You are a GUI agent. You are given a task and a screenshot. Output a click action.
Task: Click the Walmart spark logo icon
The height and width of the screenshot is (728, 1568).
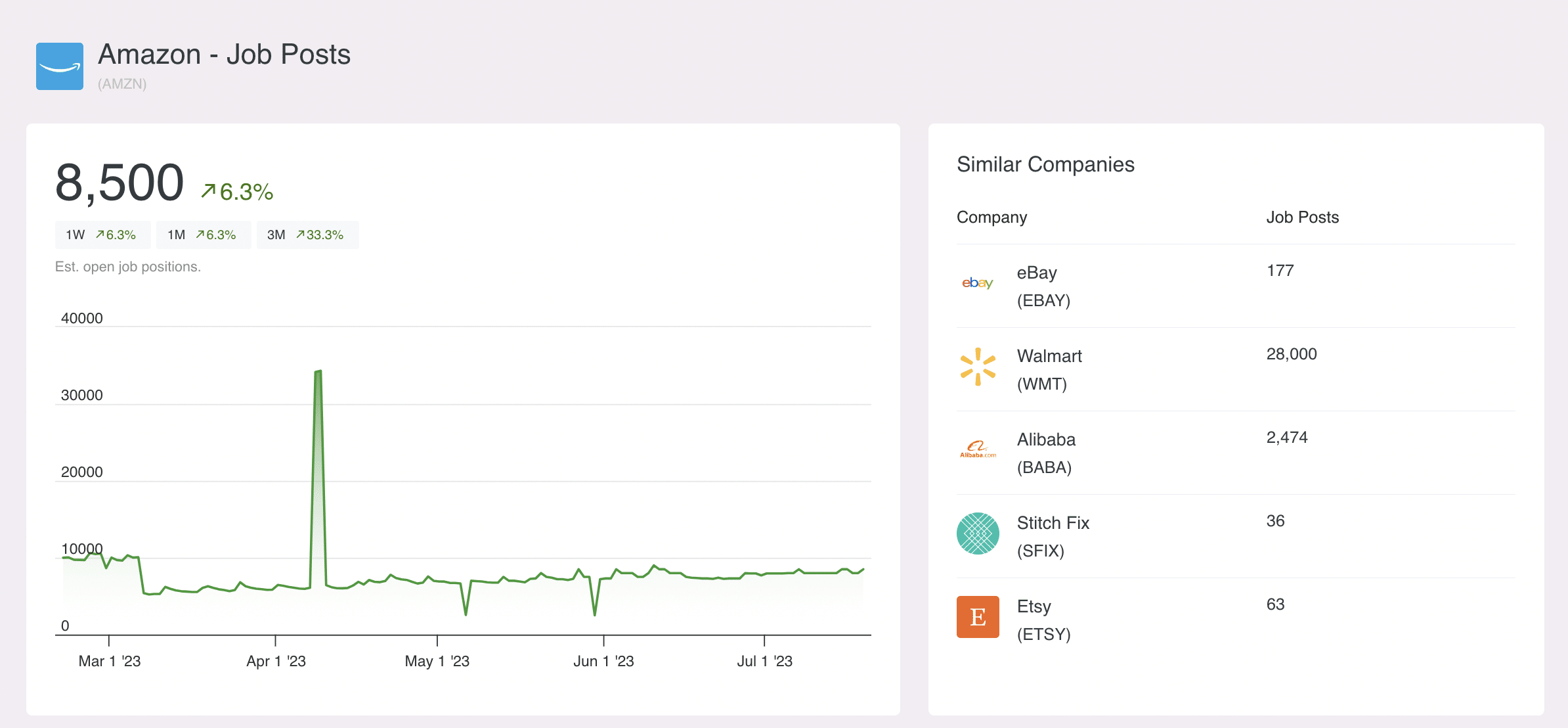click(978, 367)
